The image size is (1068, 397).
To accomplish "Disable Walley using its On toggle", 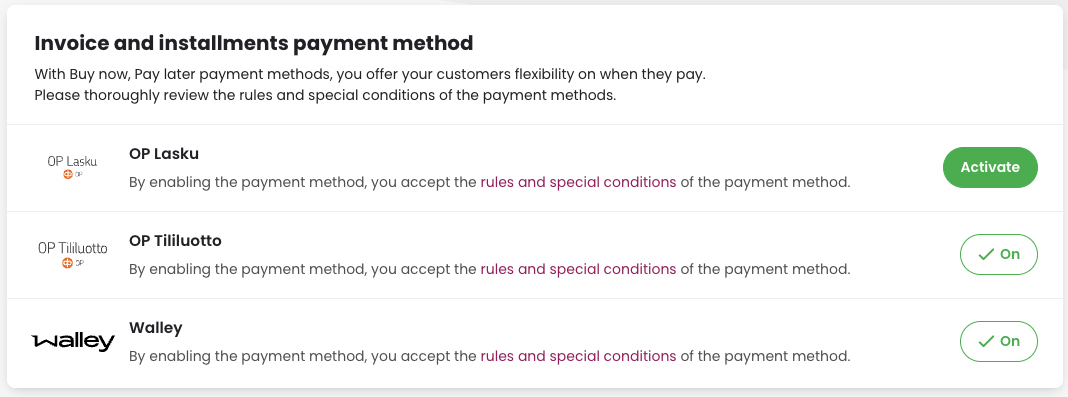I will pos(999,341).
